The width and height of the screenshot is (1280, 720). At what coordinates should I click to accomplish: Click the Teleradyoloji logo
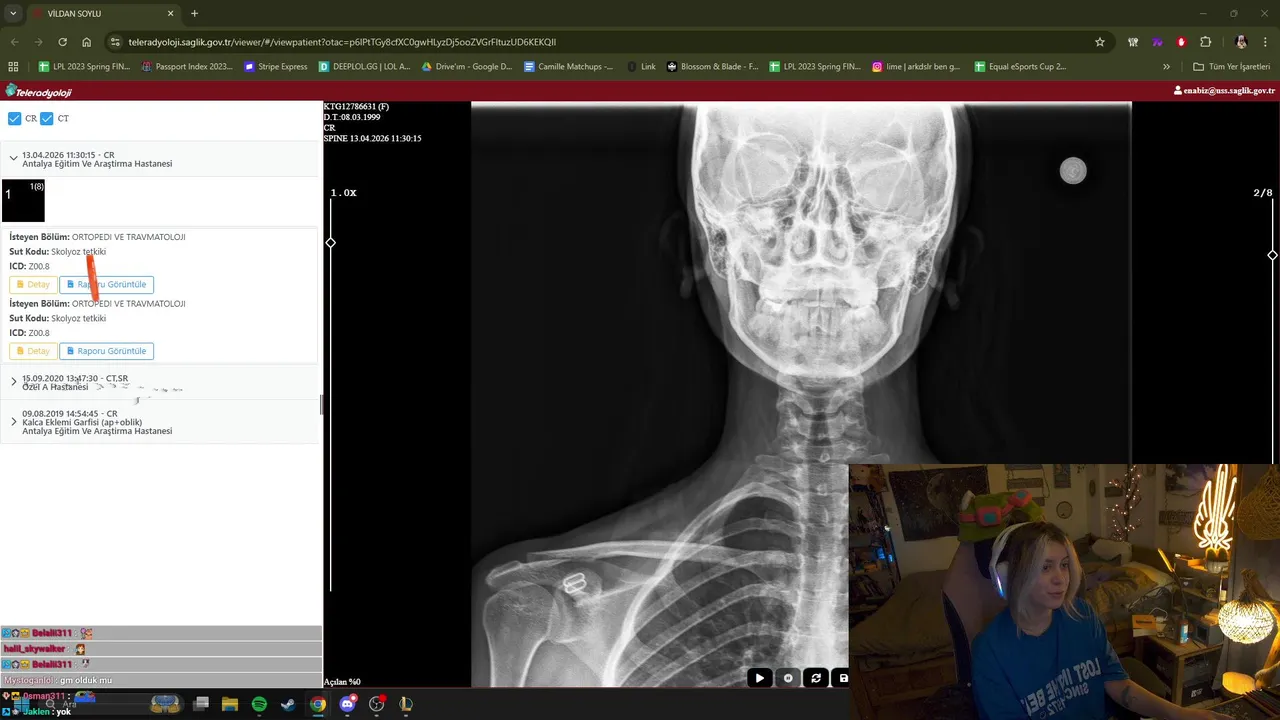coord(38,91)
